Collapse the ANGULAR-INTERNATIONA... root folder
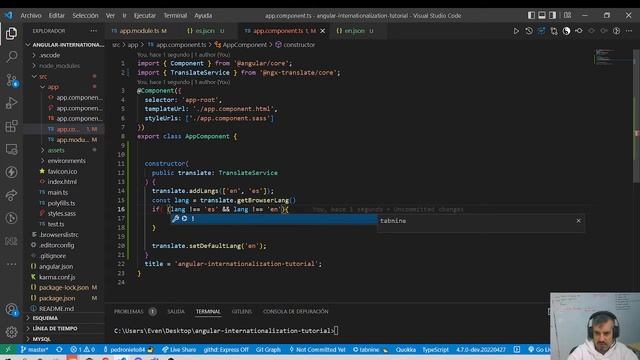The image size is (640, 360). [64, 45]
